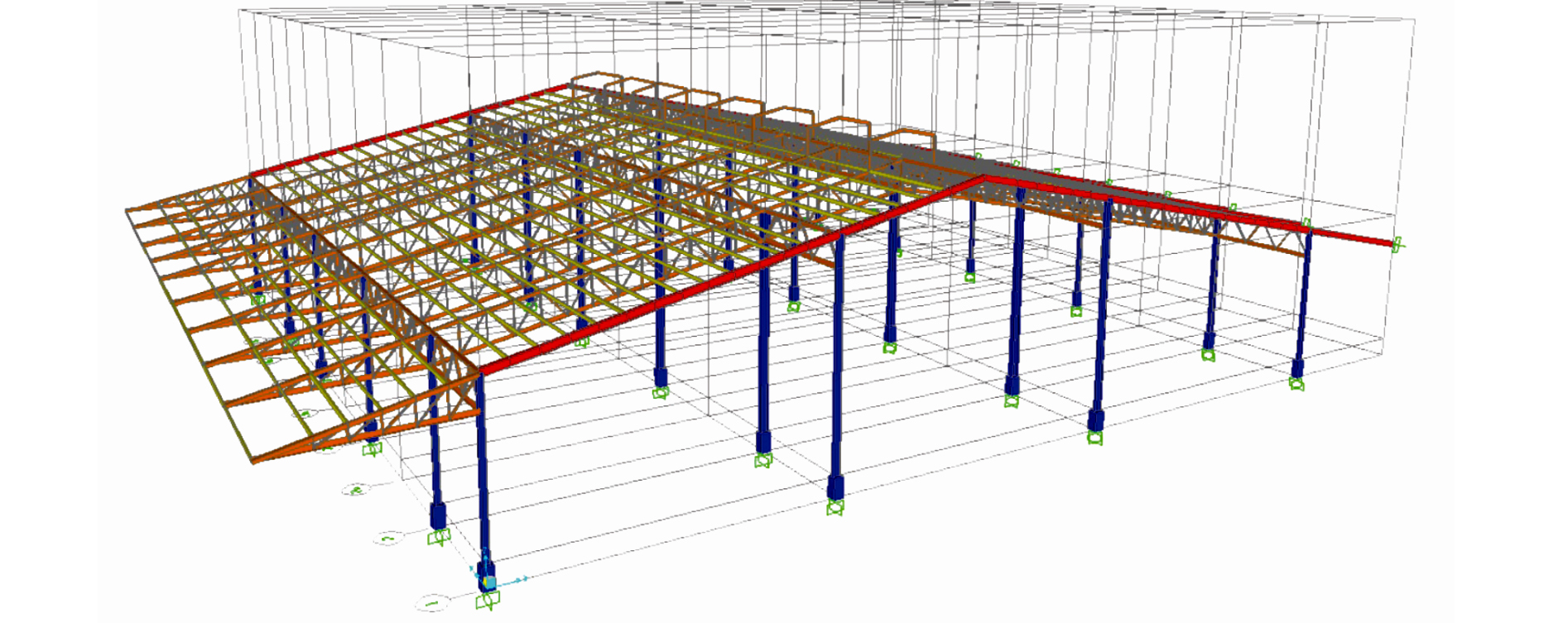Click green support at far-right tip of red beam

pos(1397,244)
